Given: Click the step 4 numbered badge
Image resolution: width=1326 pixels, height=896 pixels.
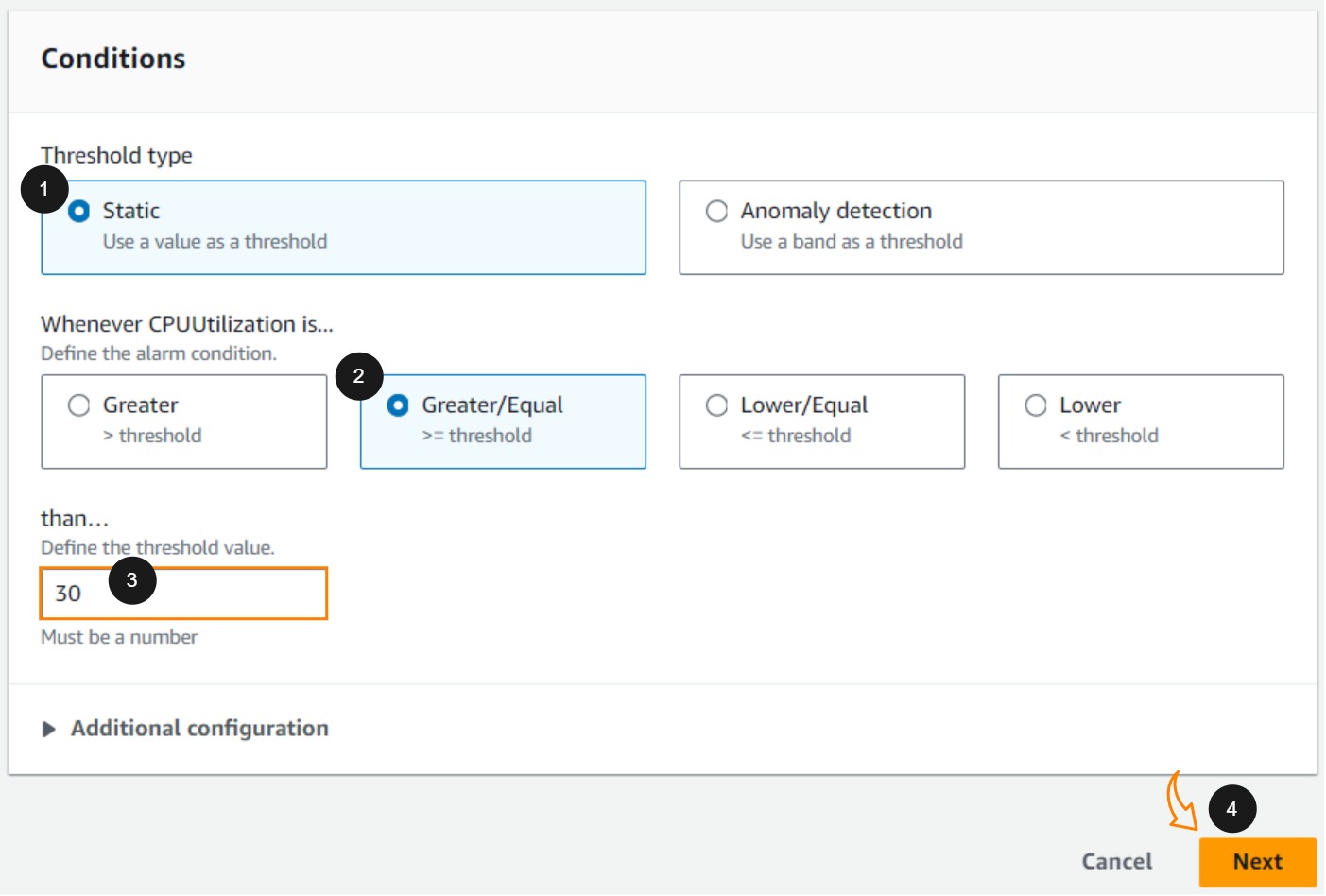Looking at the screenshot, I should (x=1231, y=809).
